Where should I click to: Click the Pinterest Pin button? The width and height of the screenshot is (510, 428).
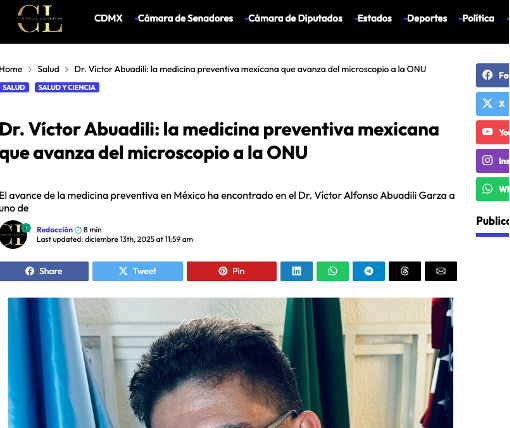pos(232,271)
